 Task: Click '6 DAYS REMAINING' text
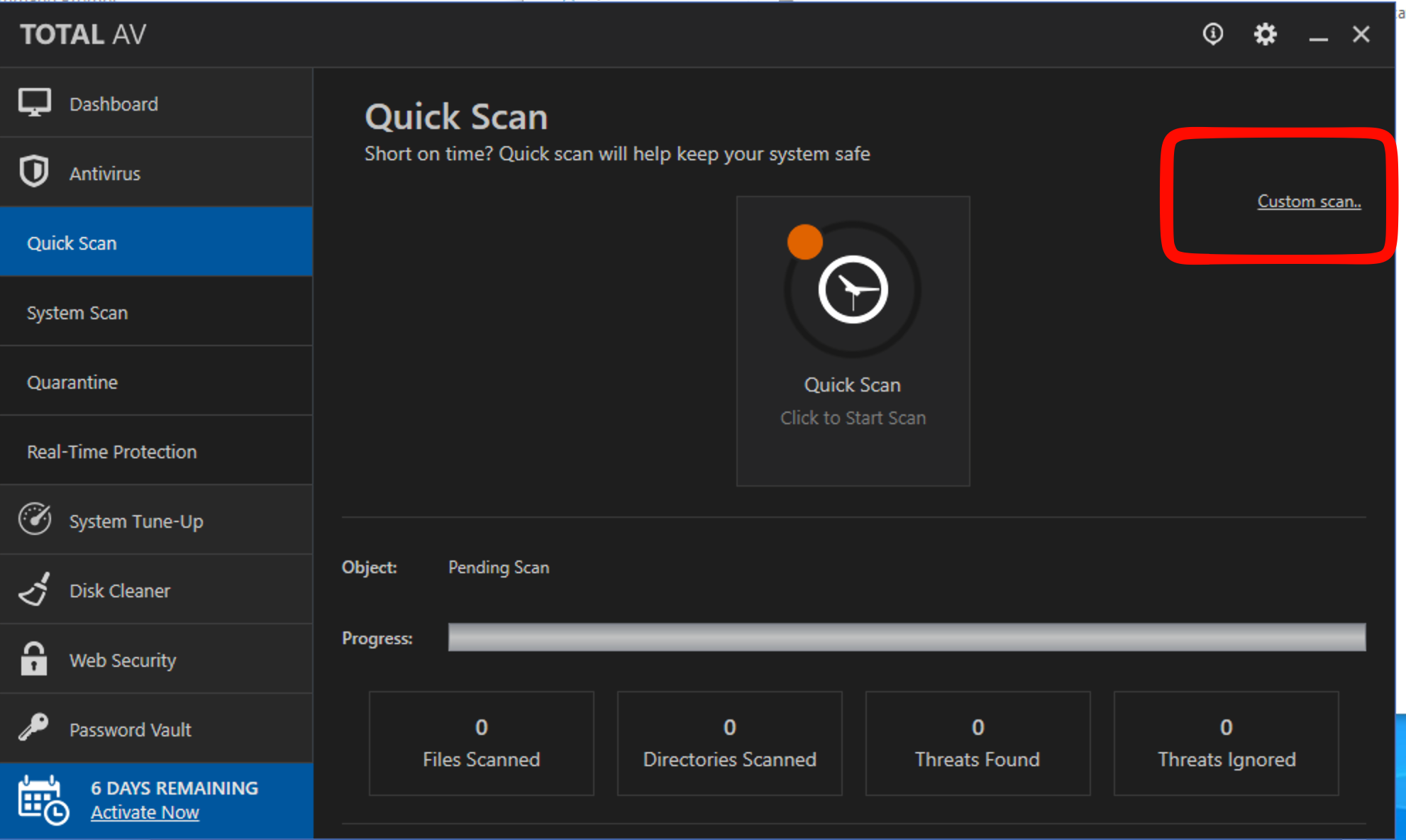175,788
